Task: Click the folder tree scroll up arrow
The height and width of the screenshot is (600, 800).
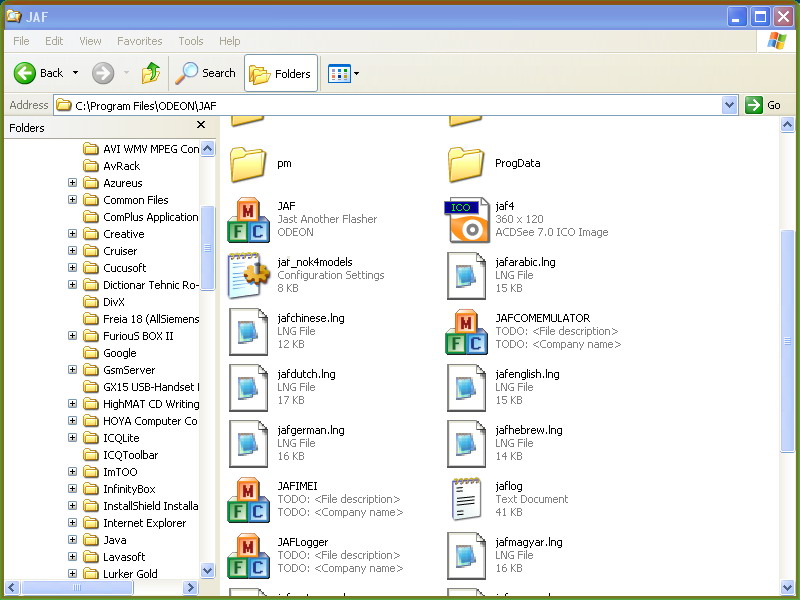Action: point(208,148)
